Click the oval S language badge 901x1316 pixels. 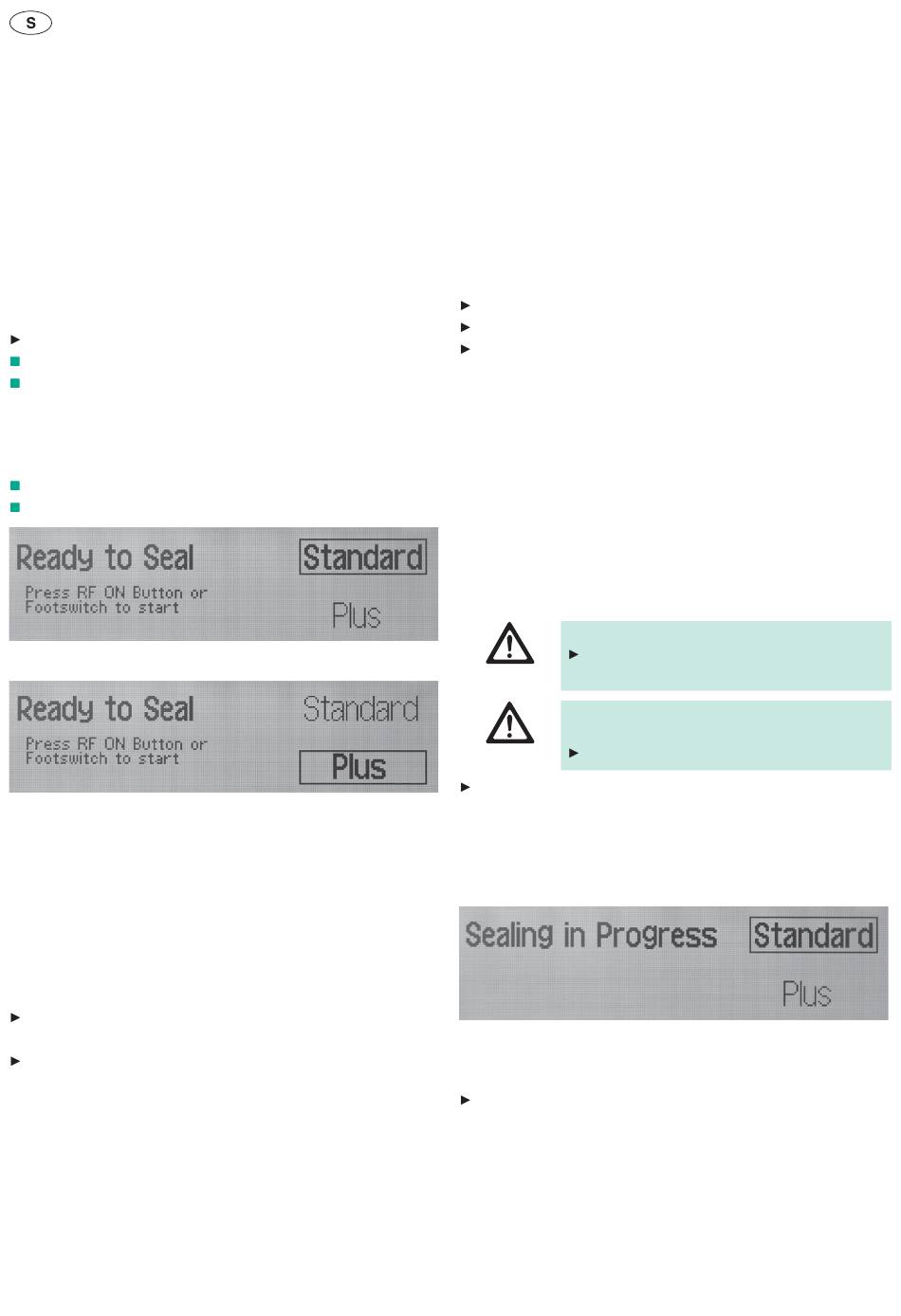pyautogui.click(x=30, y=24)
